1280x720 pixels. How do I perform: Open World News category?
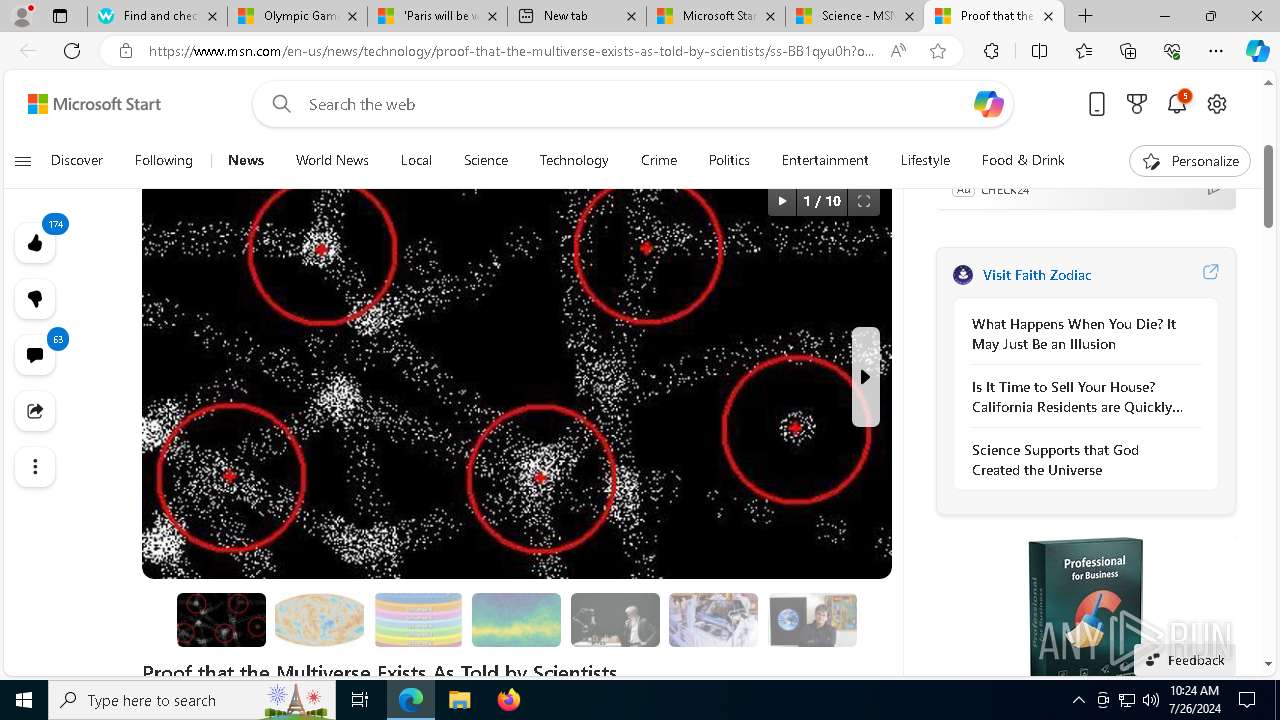click(332, 160)
